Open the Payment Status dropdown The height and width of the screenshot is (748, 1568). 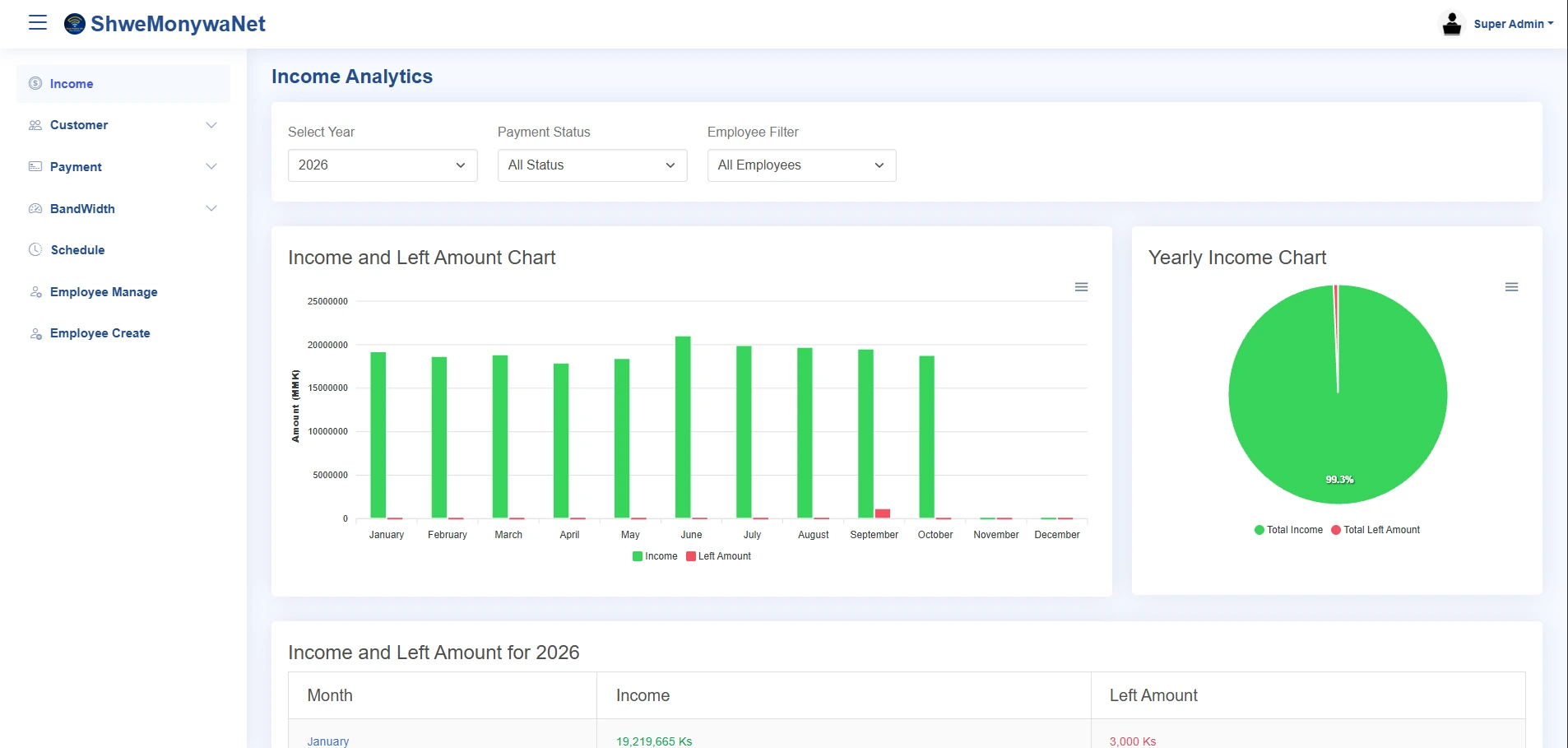[592, 165]
